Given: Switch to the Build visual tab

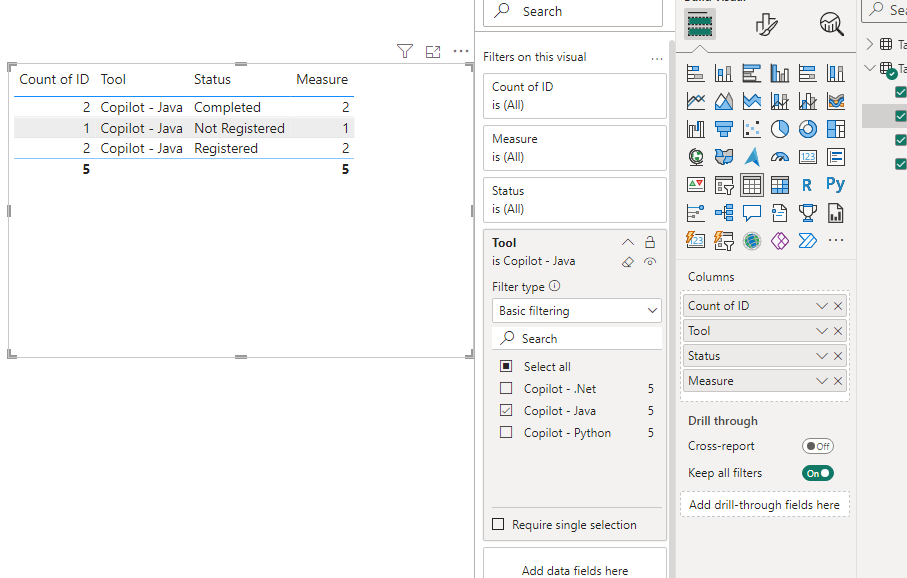Looking at the screenshot, I should coord(700,24).
